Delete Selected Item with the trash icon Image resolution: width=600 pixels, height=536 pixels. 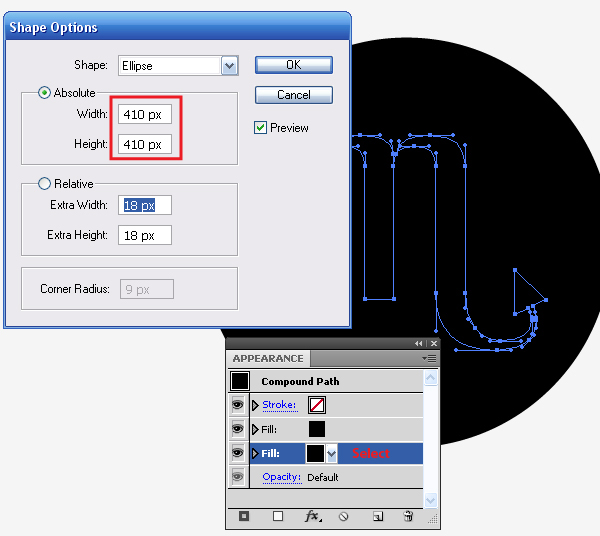point(408,516)
